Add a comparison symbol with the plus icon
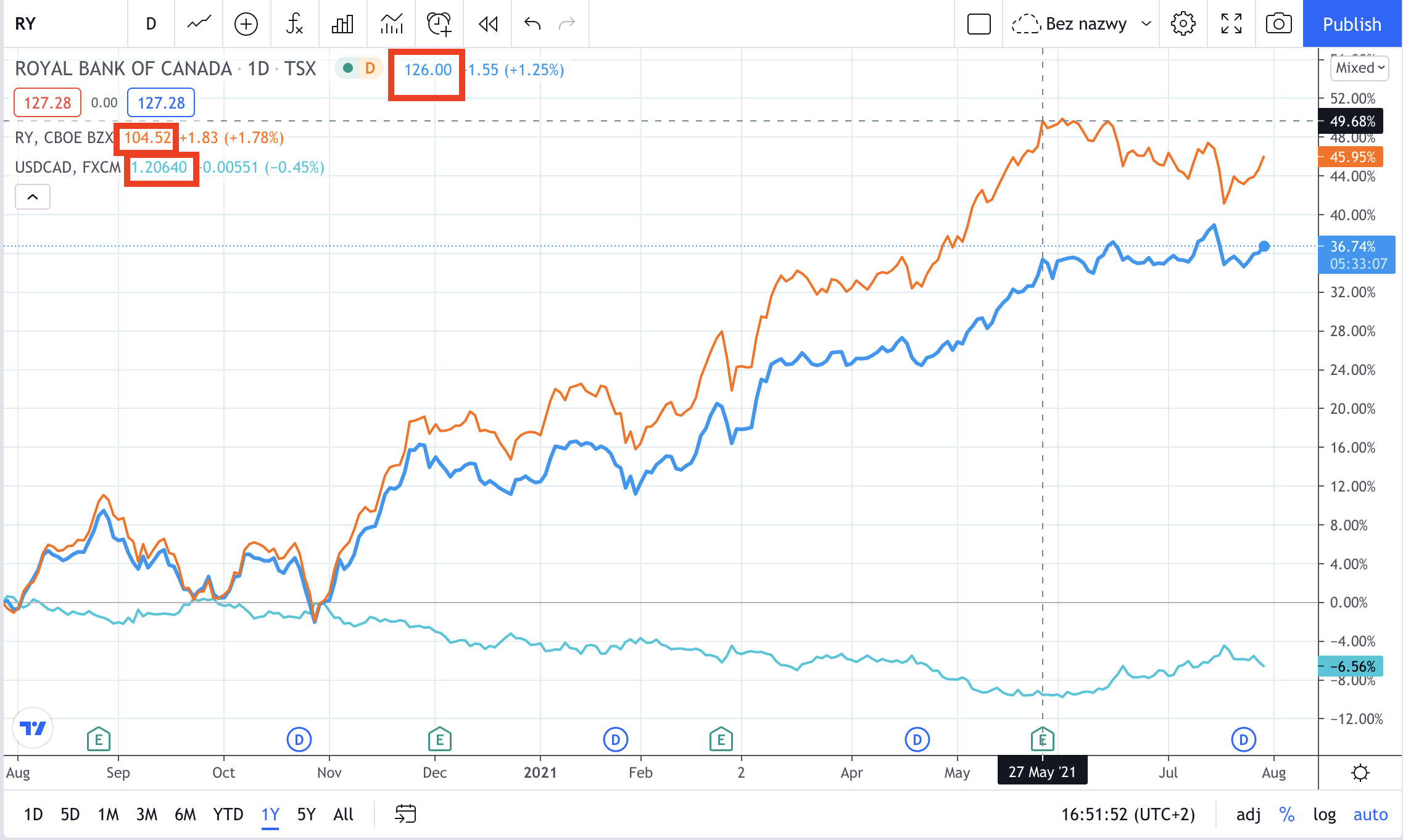Viewport: 1403px width, 840px height. click(x=246, y=24)
